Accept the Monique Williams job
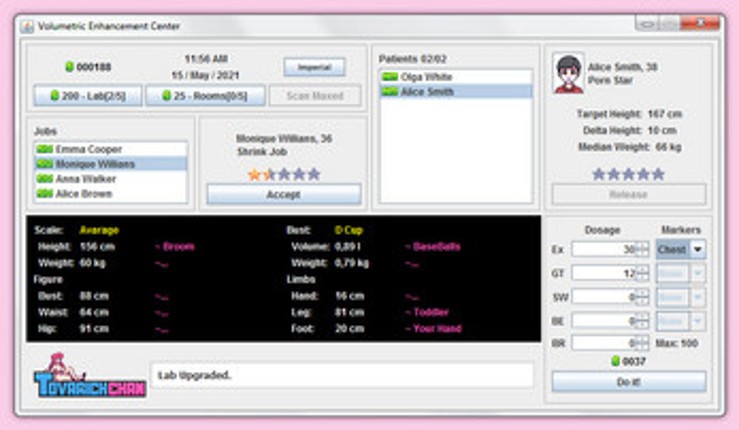 click(284, 194)
